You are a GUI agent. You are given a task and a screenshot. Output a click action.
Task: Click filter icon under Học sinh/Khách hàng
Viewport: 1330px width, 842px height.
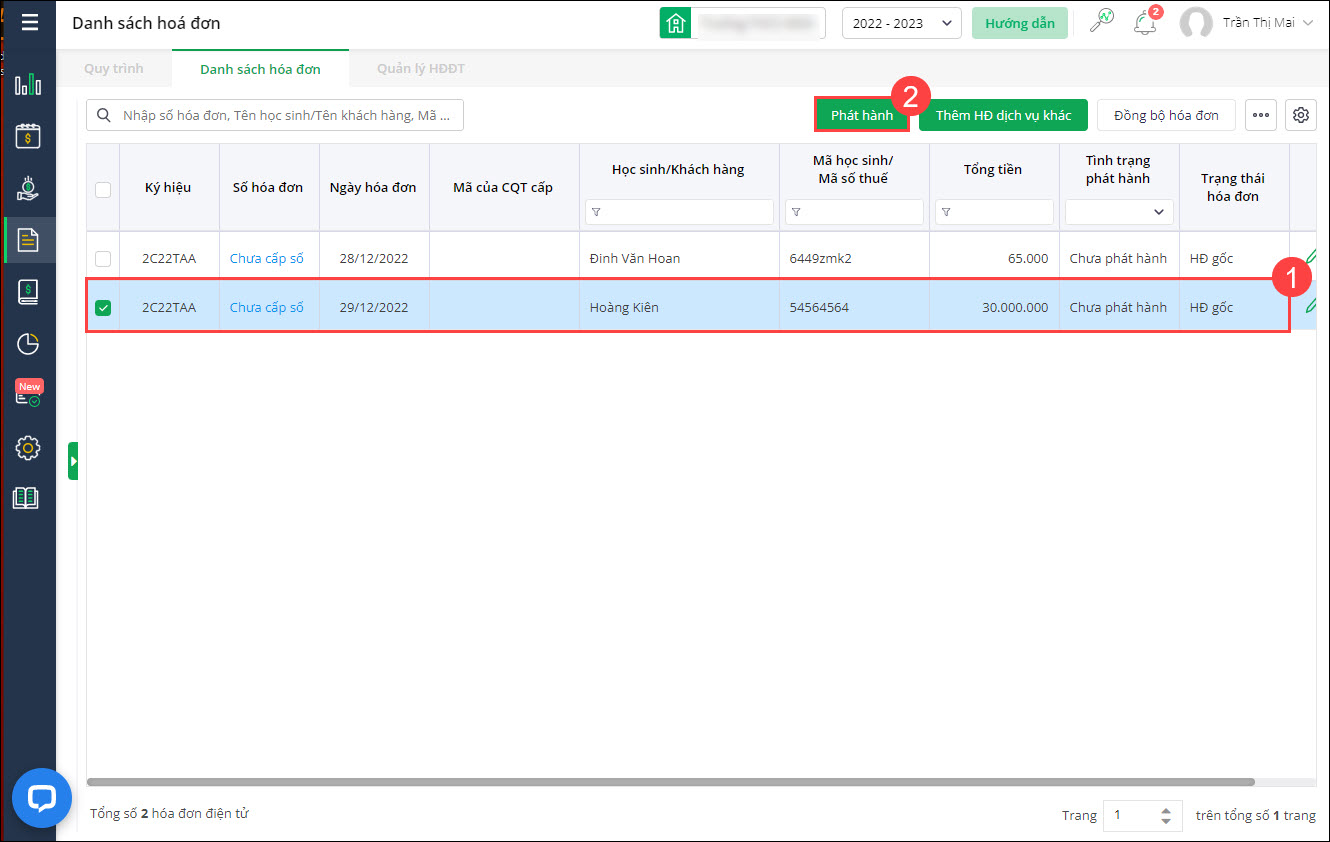click(x=596, y=212)
